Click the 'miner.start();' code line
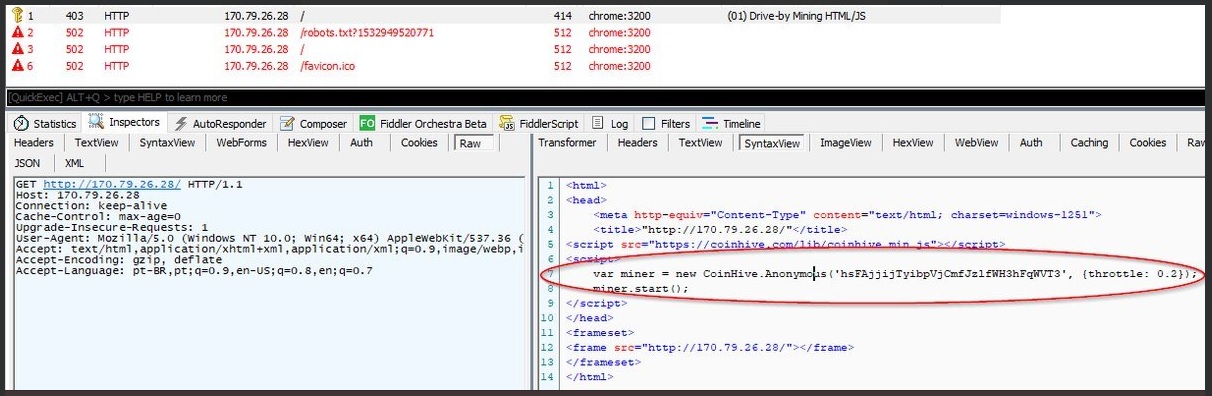The height and width of the screenshot is (396, 1212). point(641,288)
